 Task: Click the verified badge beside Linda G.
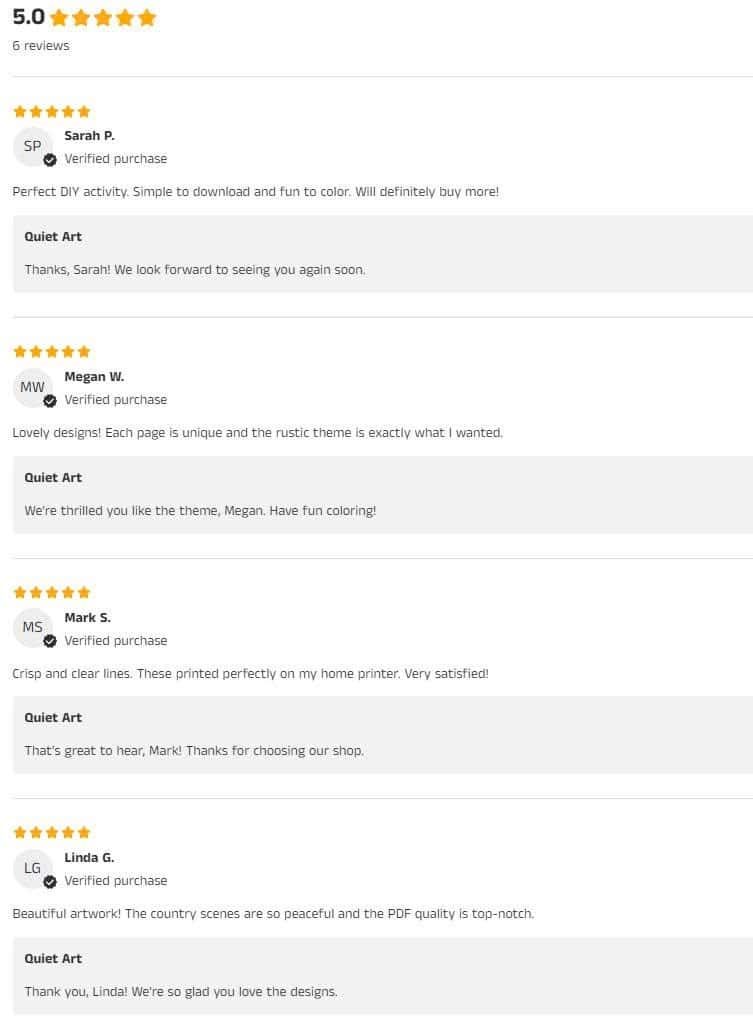click(x=49, y=883)
